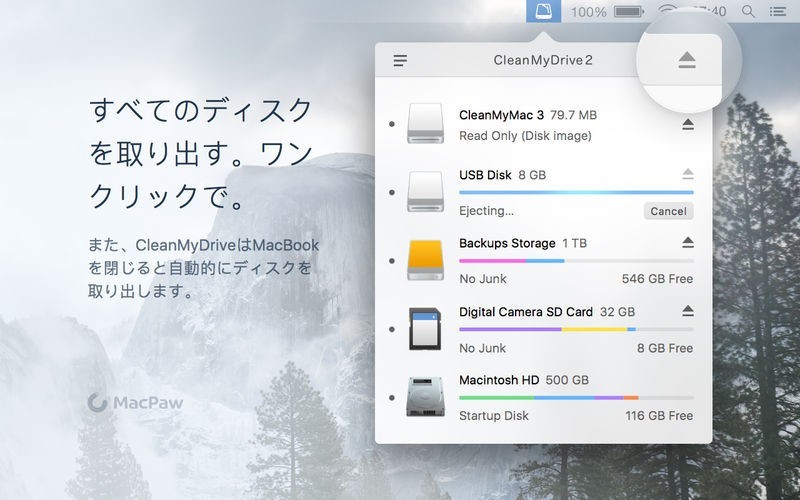The image size is (800, 500).
Task: Cancel ejecting the USB Disk
Action: point(668,211)
